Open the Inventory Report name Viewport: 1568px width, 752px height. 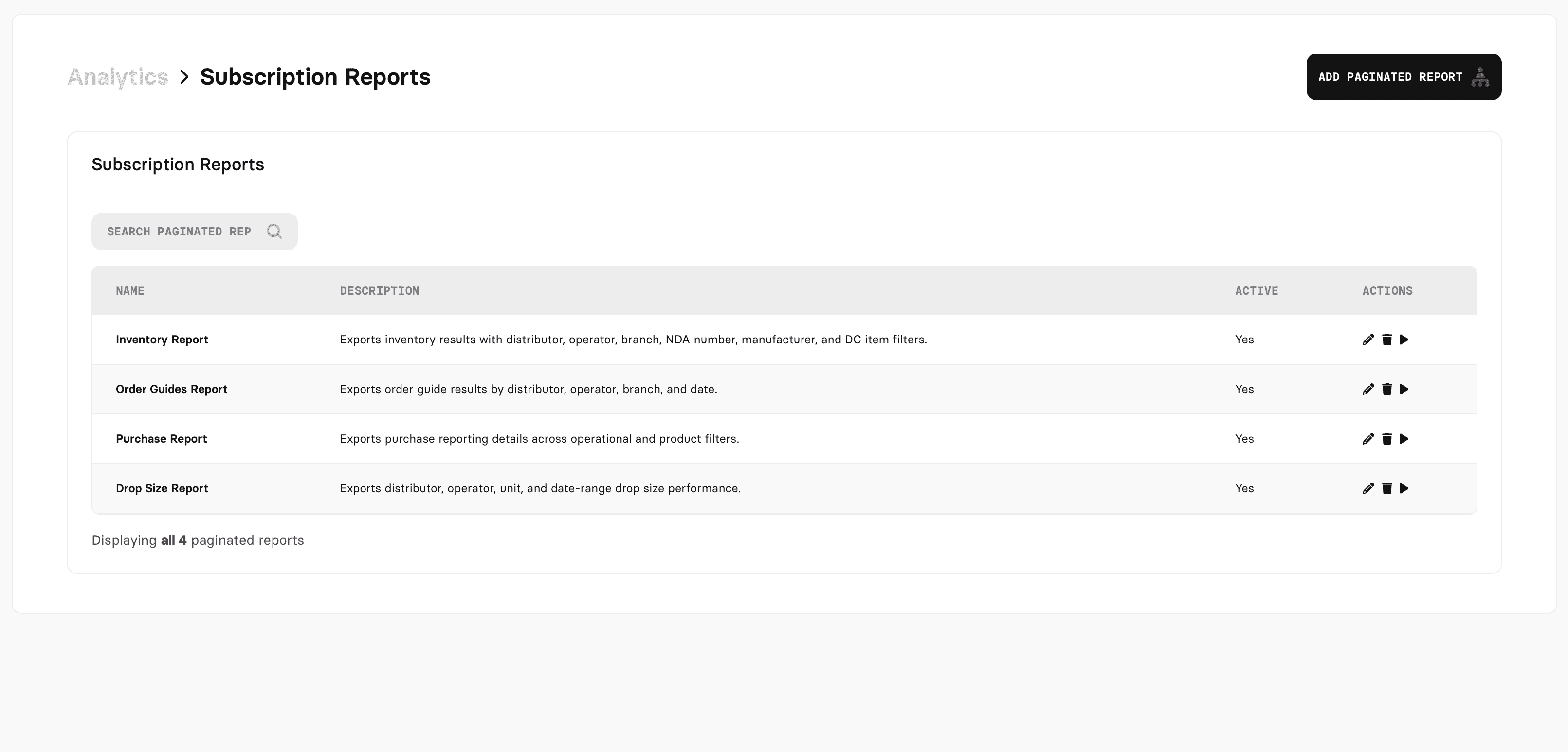coord(162,340)
